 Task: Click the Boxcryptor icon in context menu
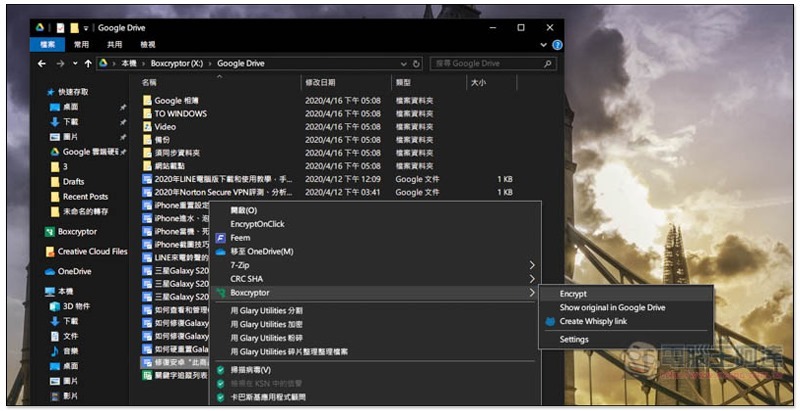[221, 293]
